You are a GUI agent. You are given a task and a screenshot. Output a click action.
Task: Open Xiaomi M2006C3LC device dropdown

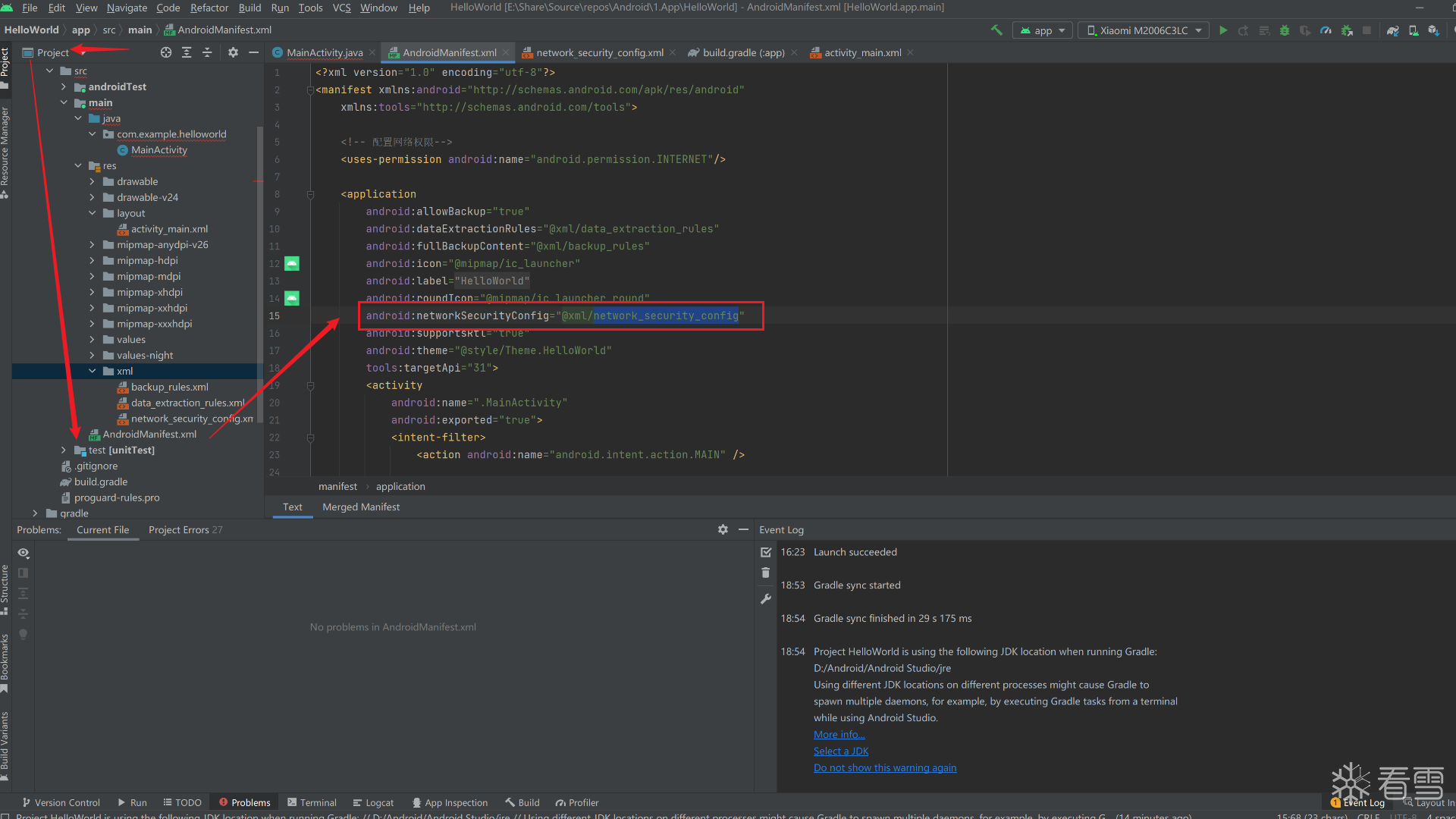[x=1144, y=30]
